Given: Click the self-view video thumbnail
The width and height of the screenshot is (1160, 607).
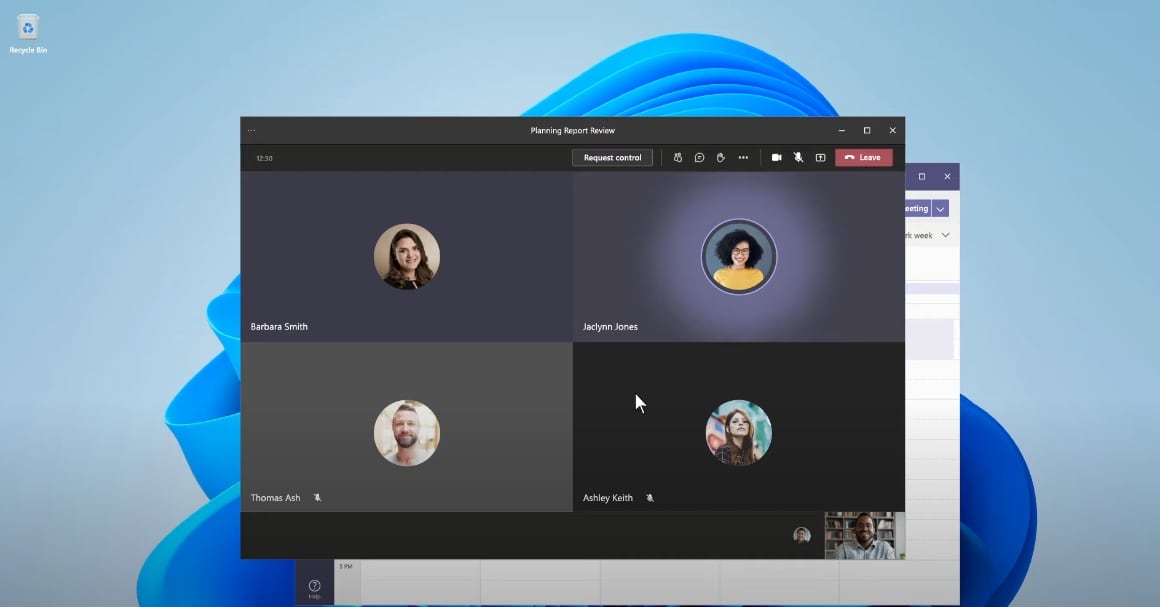Looking at the screenshot, I should click(x=861, y=535).
